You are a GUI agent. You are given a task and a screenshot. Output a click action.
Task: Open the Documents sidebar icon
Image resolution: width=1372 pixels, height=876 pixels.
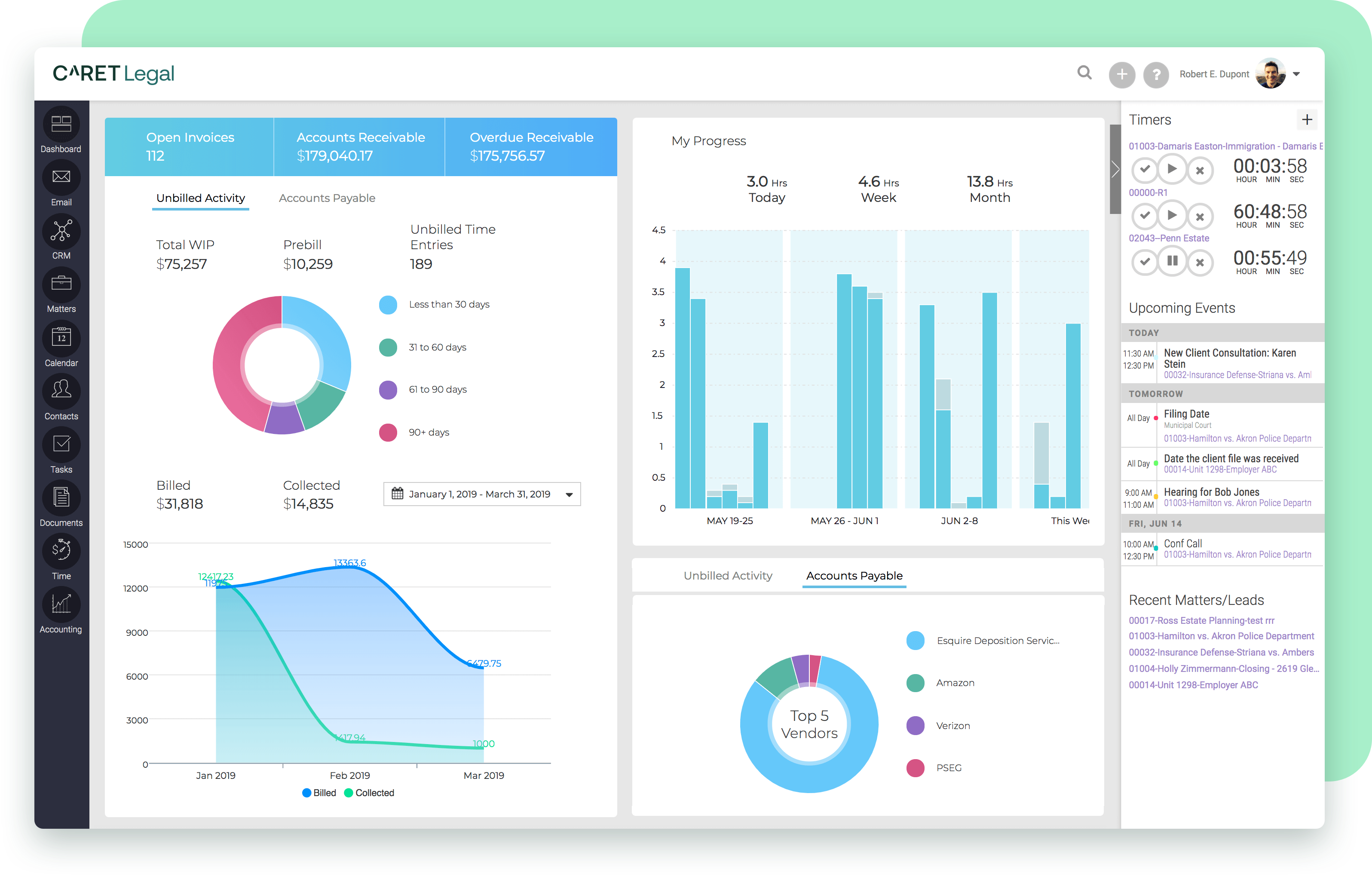[x=61, y=498]
